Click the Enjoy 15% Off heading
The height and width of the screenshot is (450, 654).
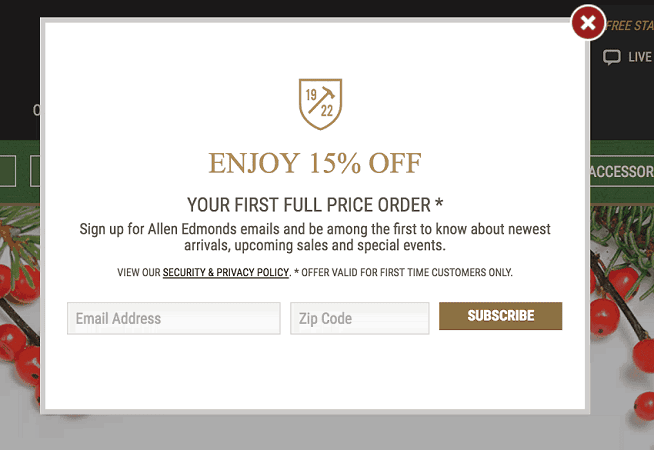(315, 162)
